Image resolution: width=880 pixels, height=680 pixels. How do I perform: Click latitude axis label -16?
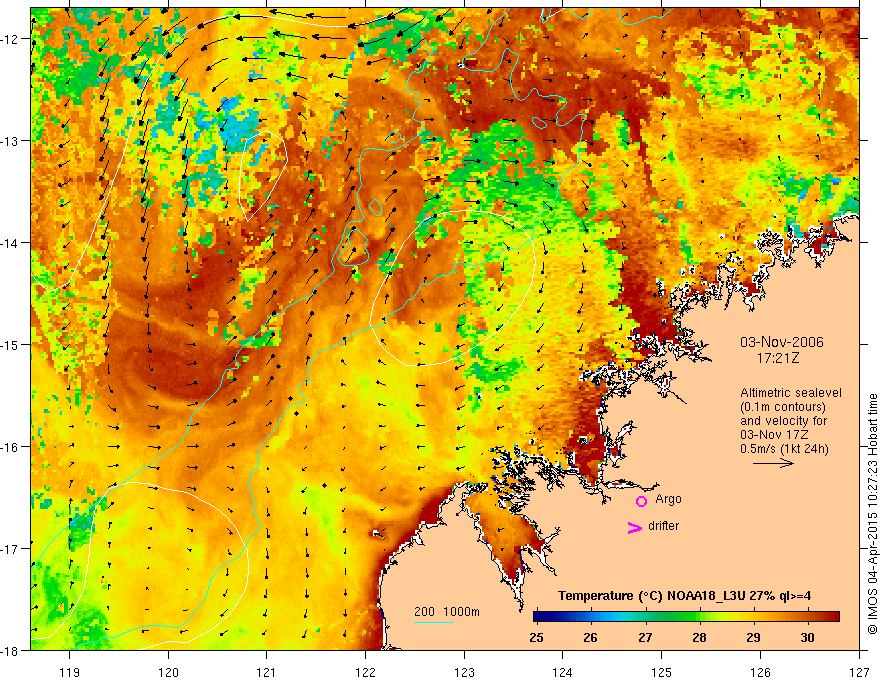tap(9, 447)
